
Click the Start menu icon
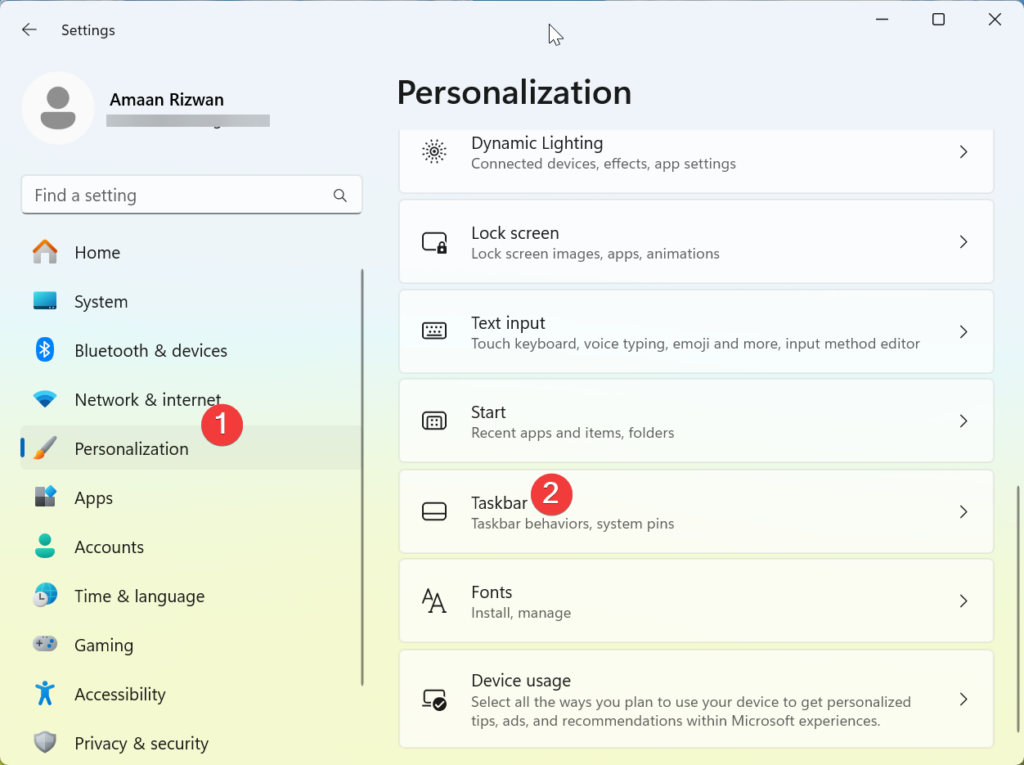pyautogui.click(x=434, y=421)
